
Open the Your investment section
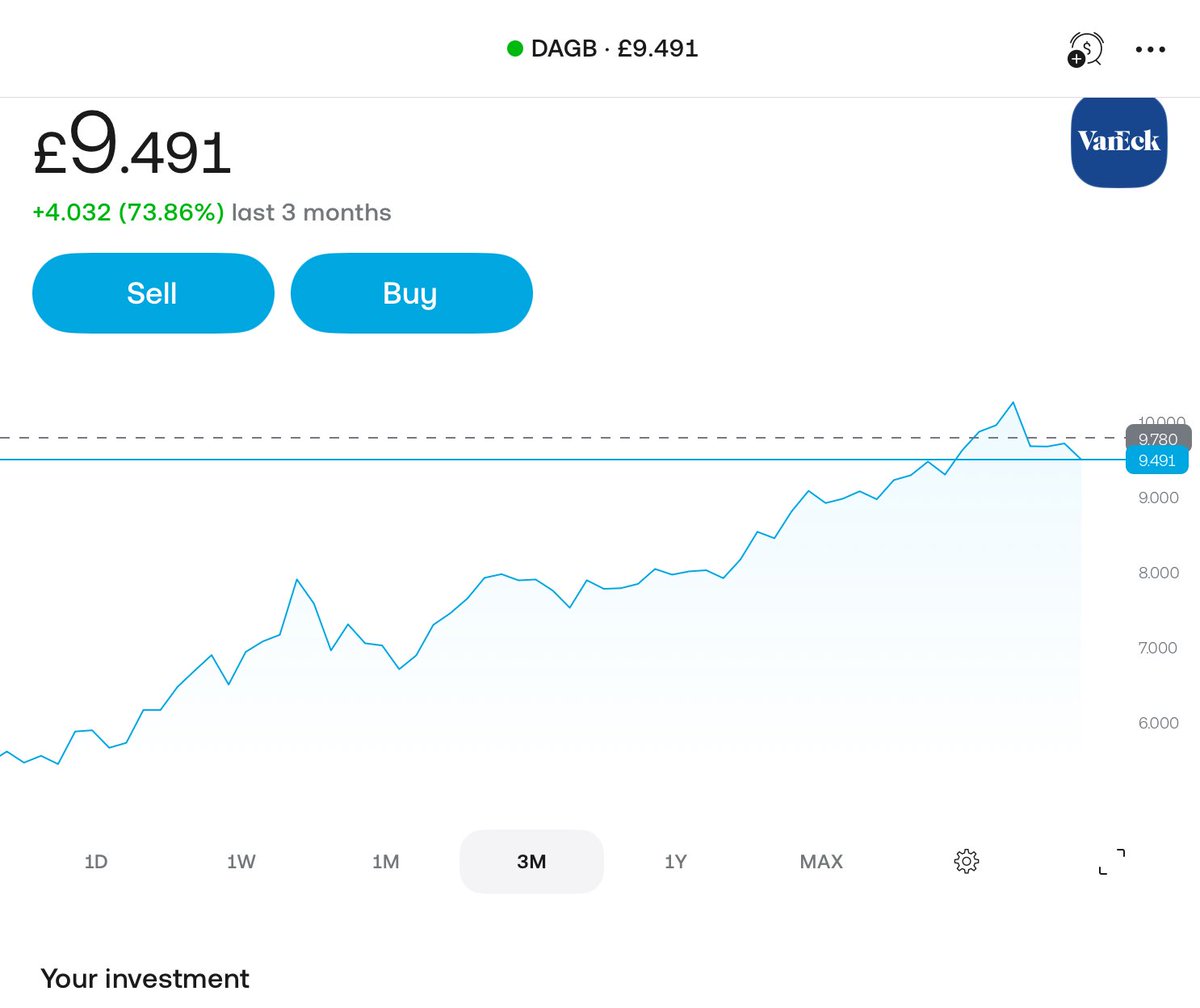click(x=145, y=978)
